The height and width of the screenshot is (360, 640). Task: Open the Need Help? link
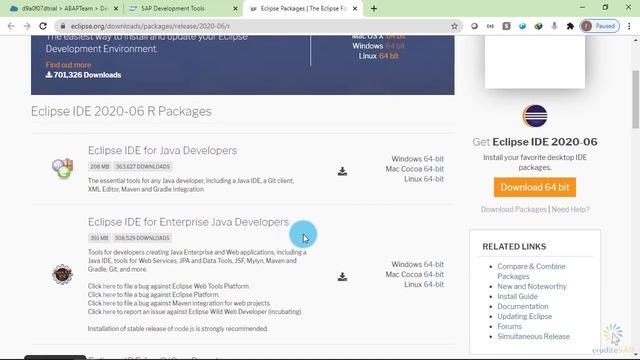tap(571, 209)
